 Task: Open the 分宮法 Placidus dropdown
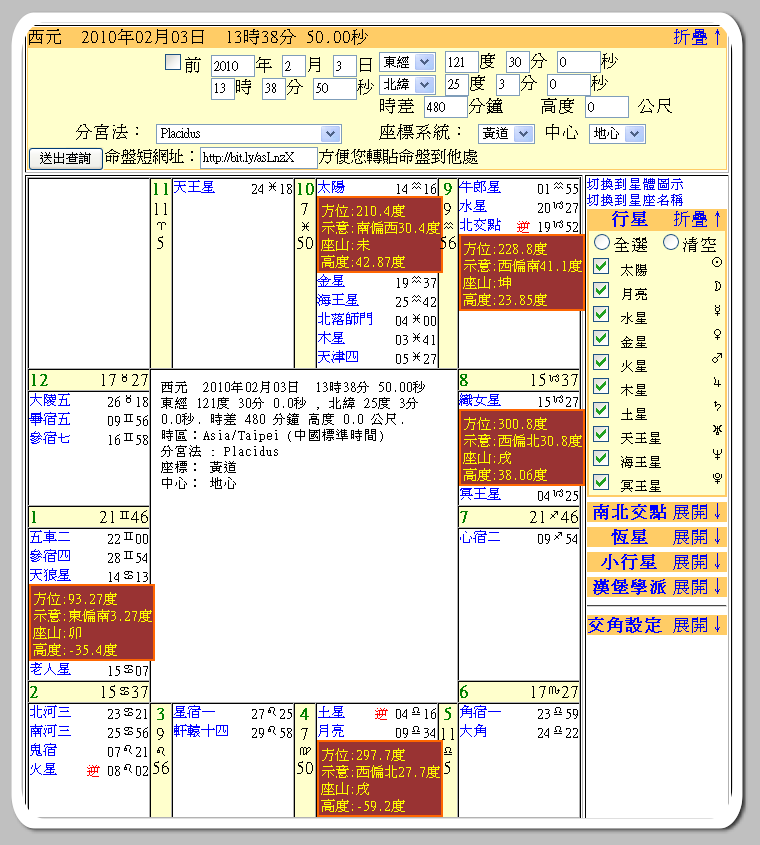pos(249,133)
